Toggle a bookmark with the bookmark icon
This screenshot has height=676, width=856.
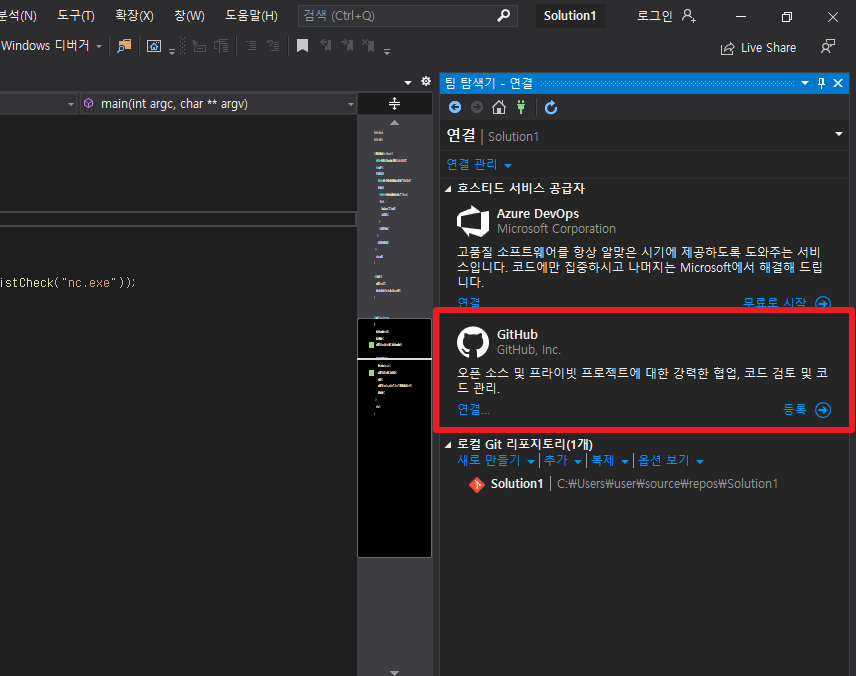pyautogui.click(x=302, y=46)
